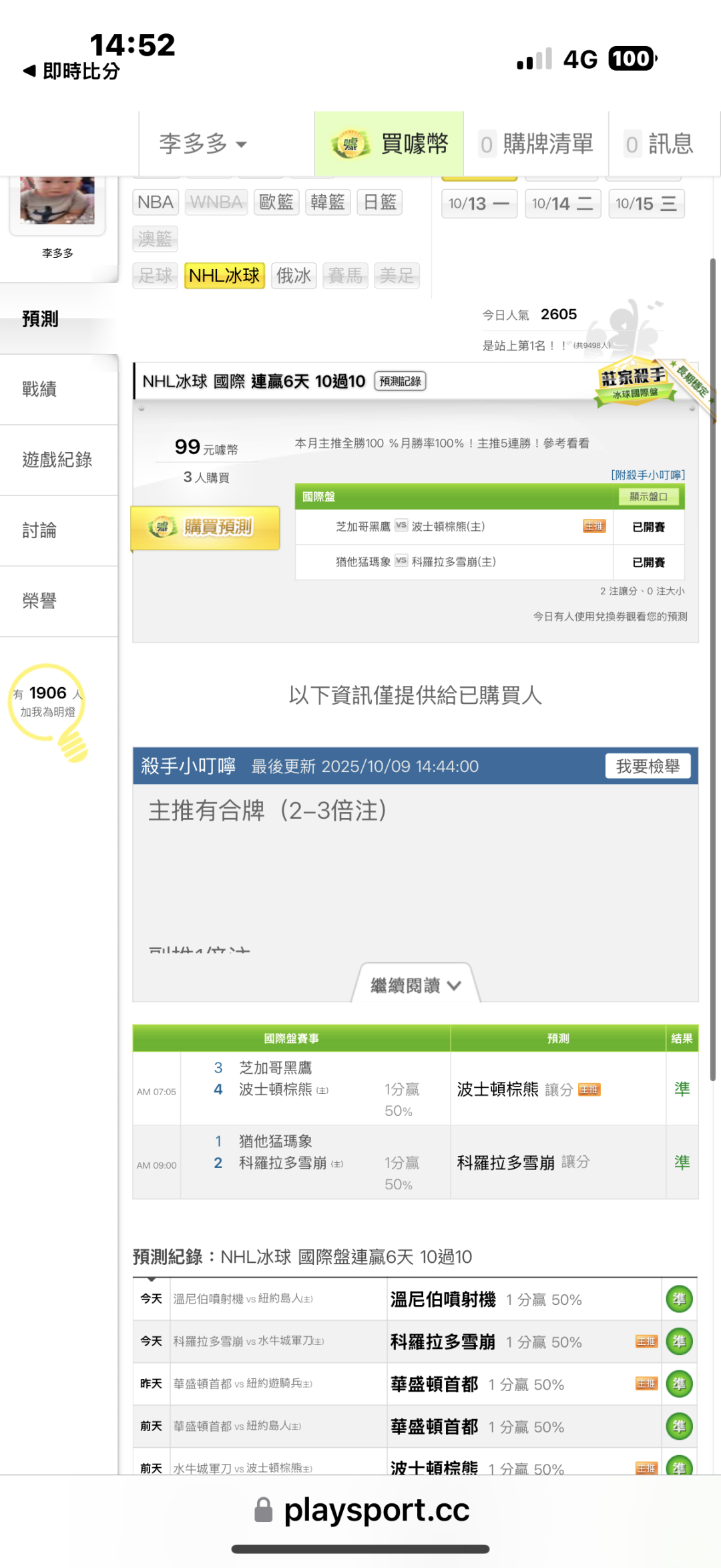
Task: Tap the 李多多 profile avatar photo
Action: click(x=57, y=200)
